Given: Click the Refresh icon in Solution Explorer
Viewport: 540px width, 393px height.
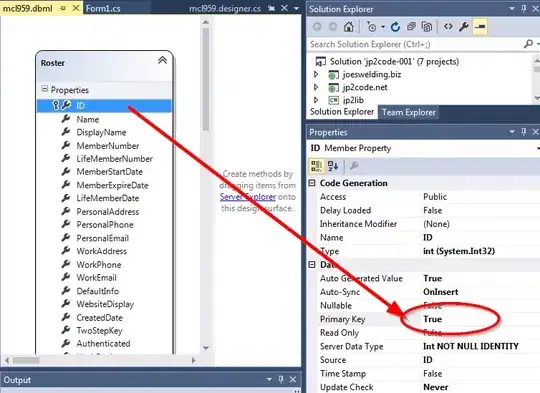Looking at the screenshot, I should tap(395, 27).
